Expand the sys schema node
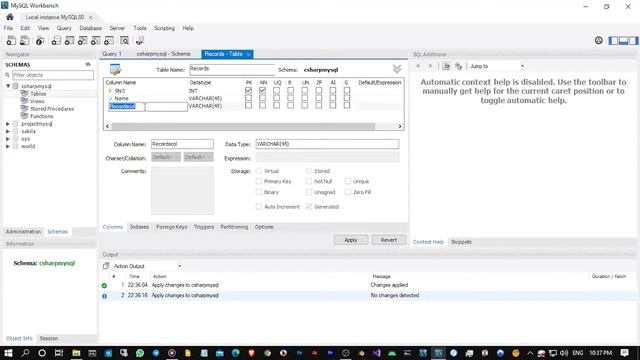 [8, 139]
